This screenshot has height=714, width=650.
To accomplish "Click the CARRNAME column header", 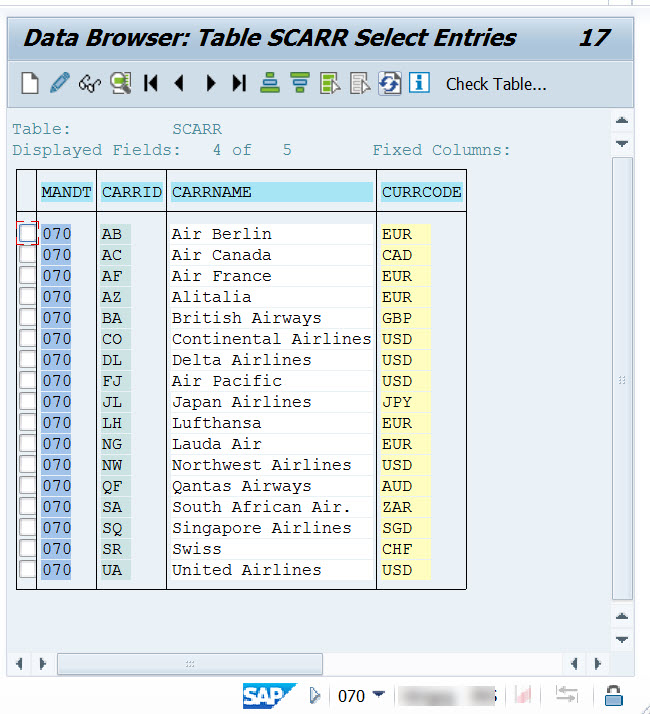I will [x=271, y=192].
